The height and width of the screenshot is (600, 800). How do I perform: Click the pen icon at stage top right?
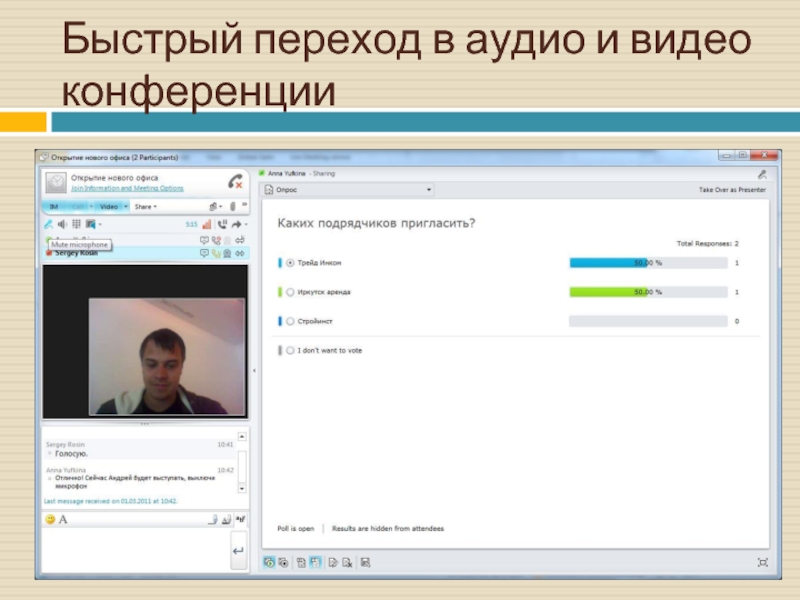762,174
